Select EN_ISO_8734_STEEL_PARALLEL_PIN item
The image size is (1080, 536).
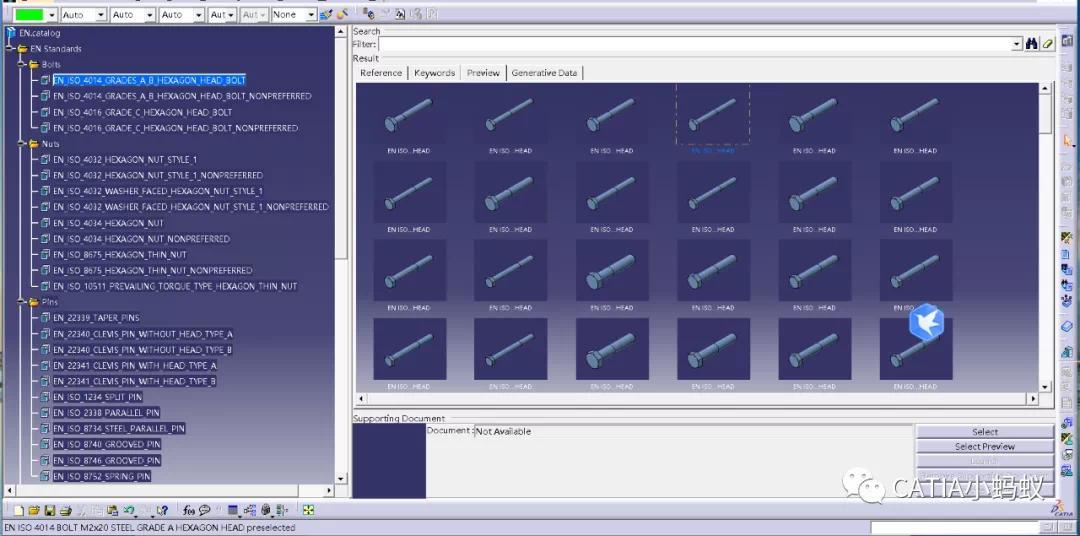pos(119,429)
